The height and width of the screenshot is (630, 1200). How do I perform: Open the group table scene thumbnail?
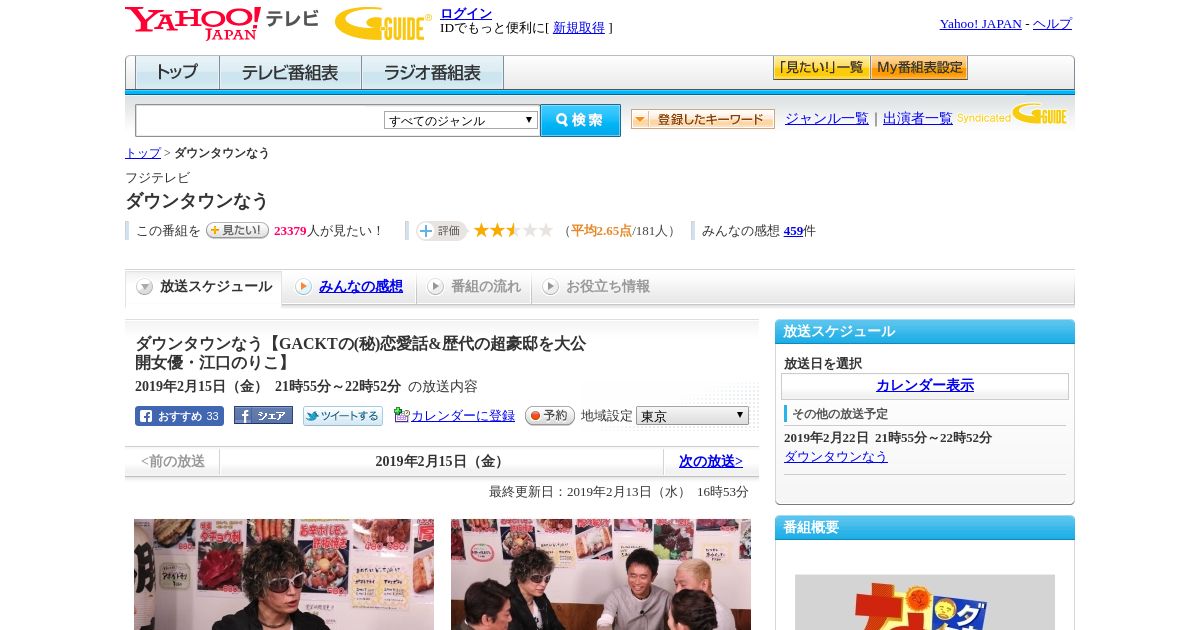tap(601, 574)
